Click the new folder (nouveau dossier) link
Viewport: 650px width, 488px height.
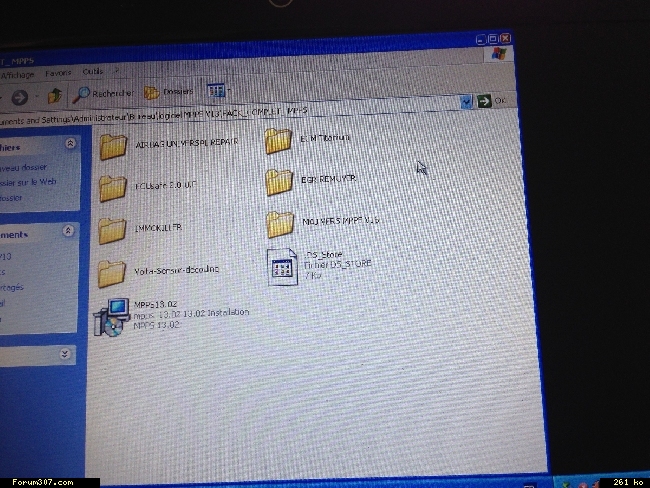(x=24, y=168)
